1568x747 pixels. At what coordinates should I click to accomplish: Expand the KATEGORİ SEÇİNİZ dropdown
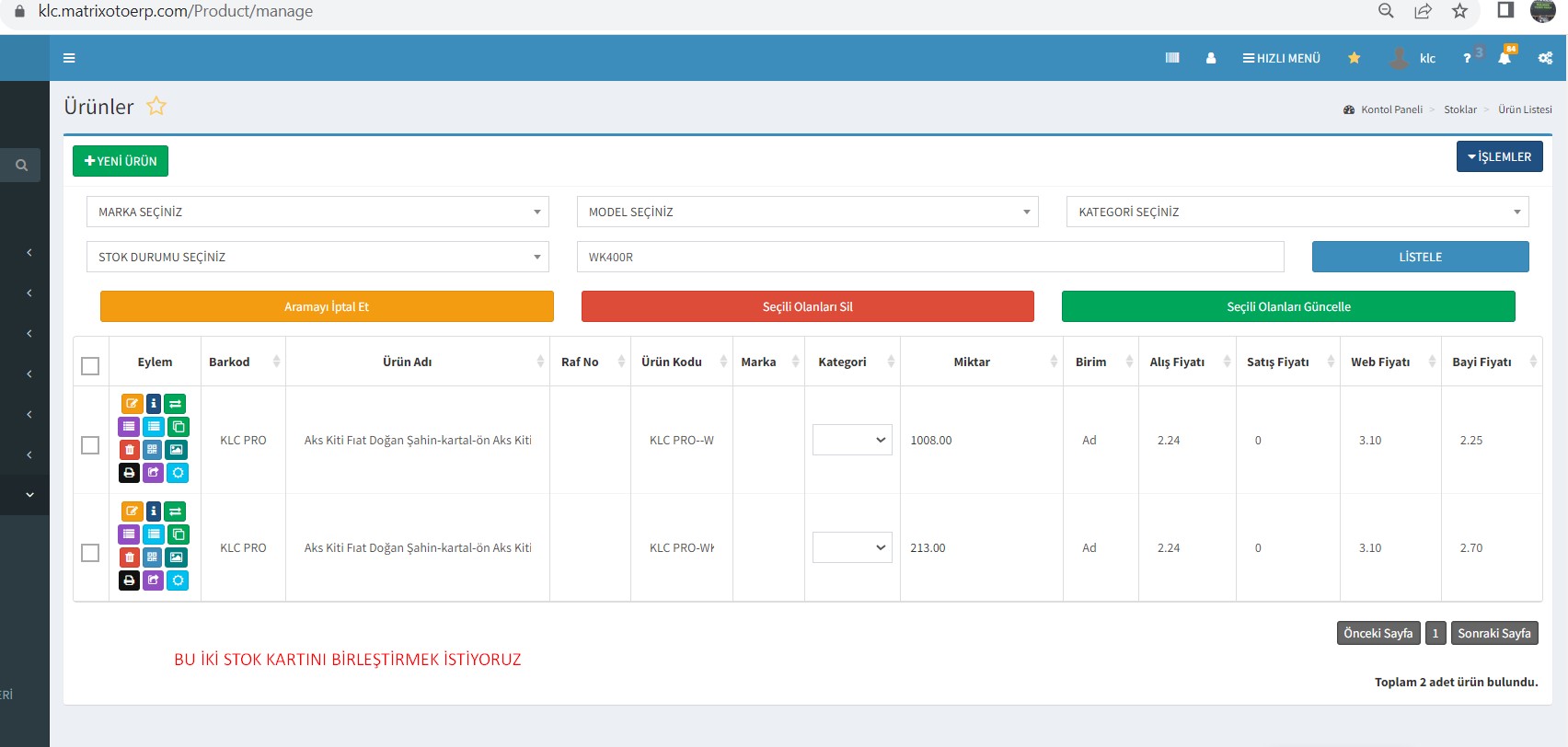(x=1297, y=212)
